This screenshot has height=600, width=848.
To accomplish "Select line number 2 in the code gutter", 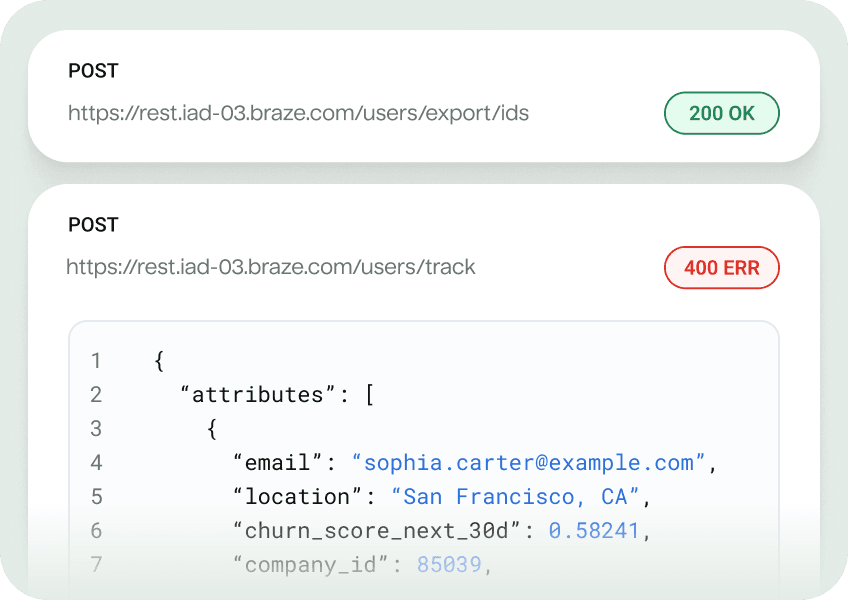I will click(x=96, y=395).
